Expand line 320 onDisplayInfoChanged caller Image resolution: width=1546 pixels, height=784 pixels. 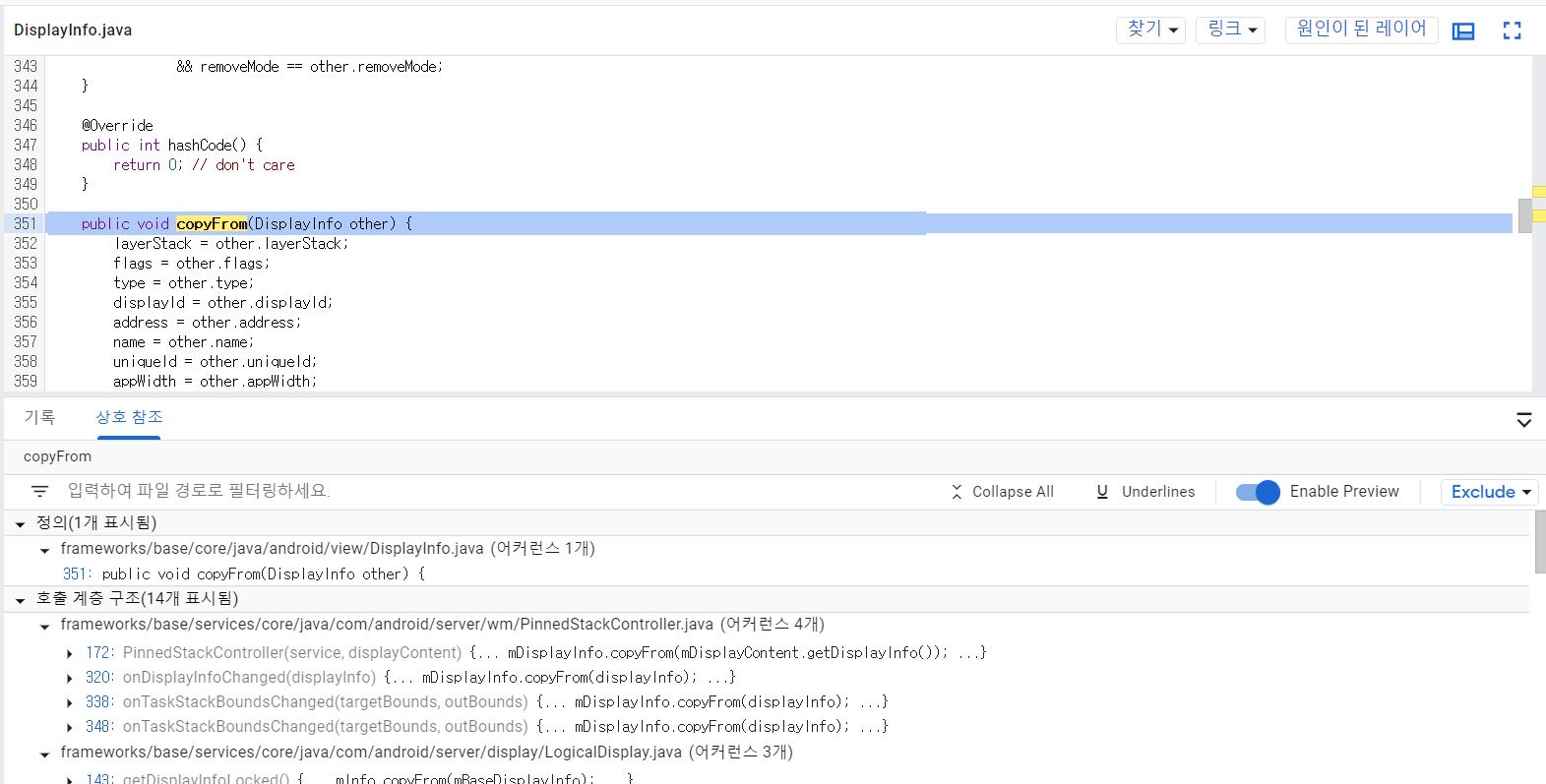click(x=70, y=678)
